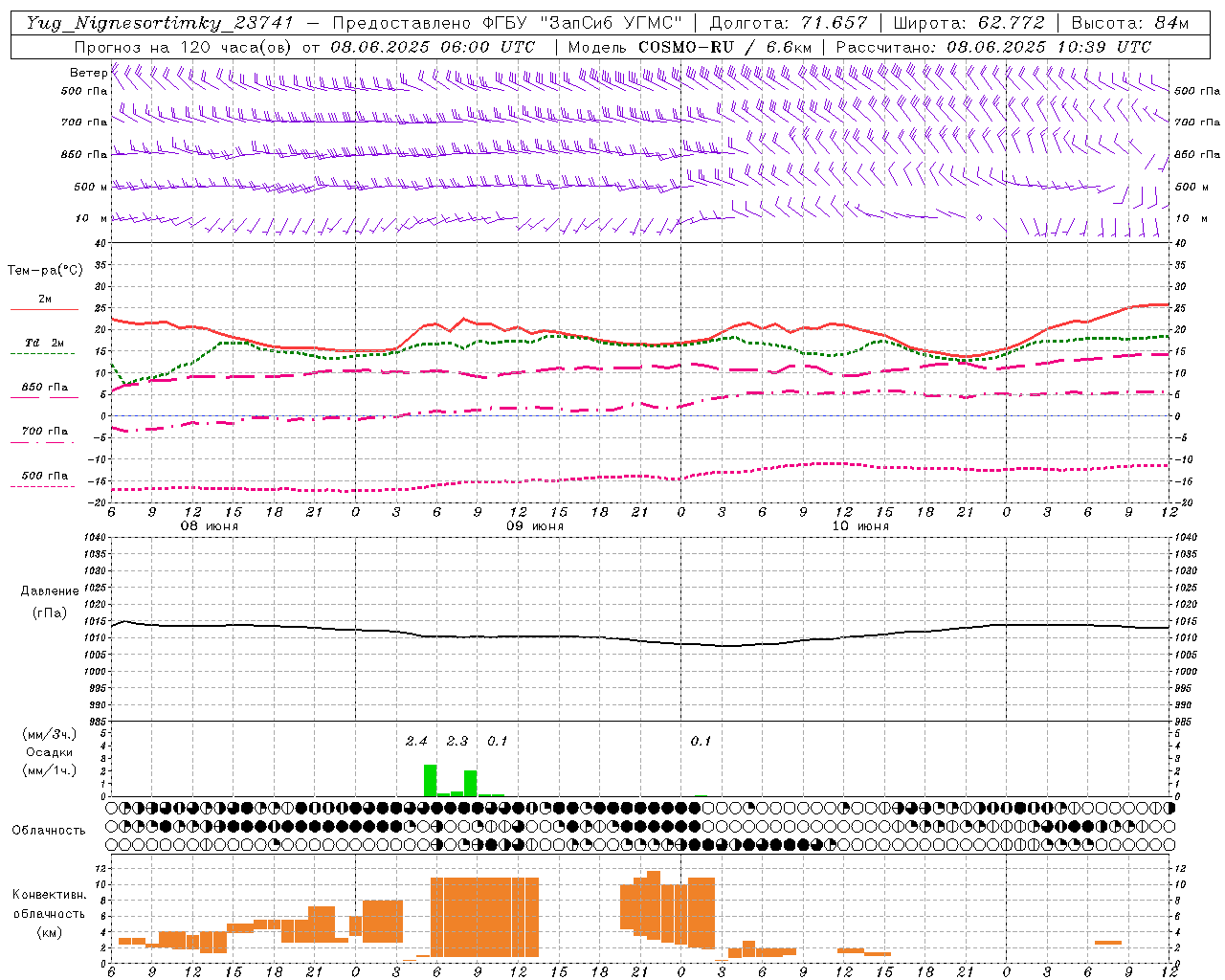Click the '(гПа)' unit under Давление
Viewport: 1225px width, 980px height.
click(50, 612)
